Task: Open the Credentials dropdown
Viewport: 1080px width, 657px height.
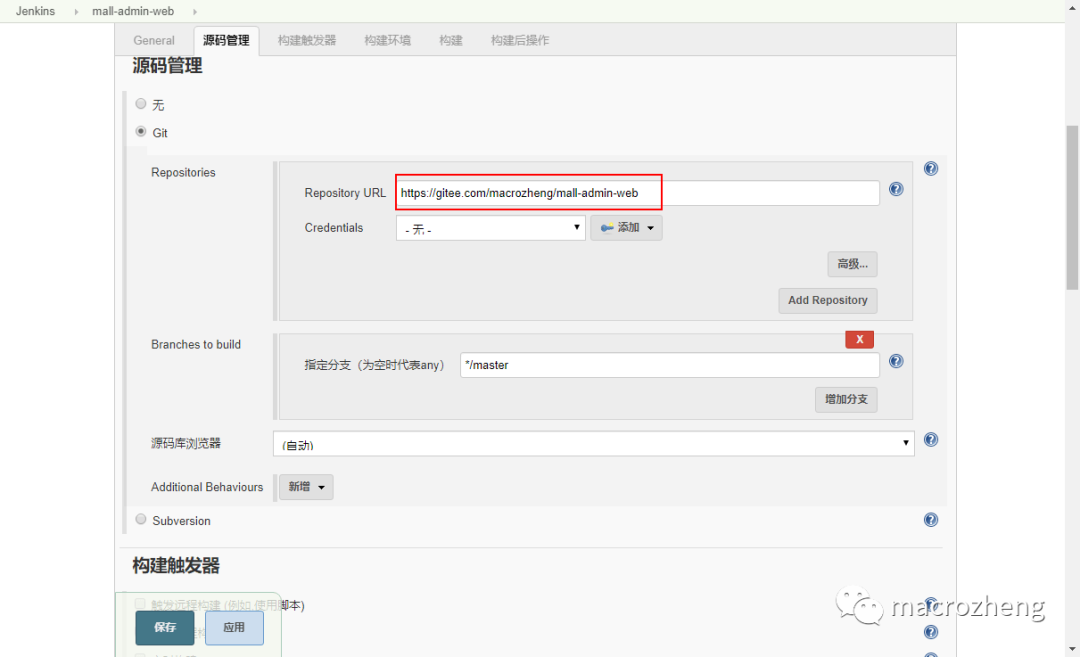Action: pyautogui.click(x=490, y=228)
